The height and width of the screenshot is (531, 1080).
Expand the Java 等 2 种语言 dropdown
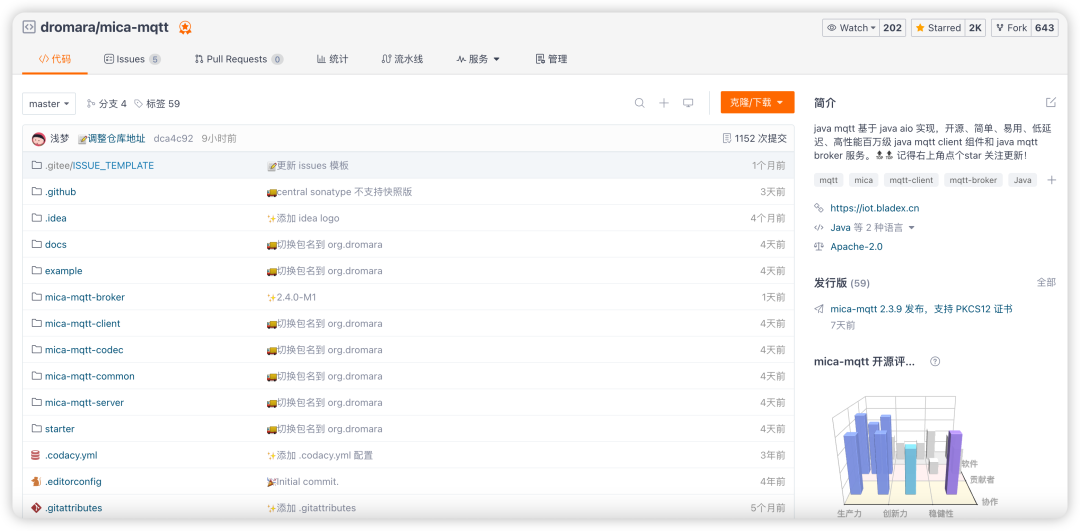click(872, 227)
